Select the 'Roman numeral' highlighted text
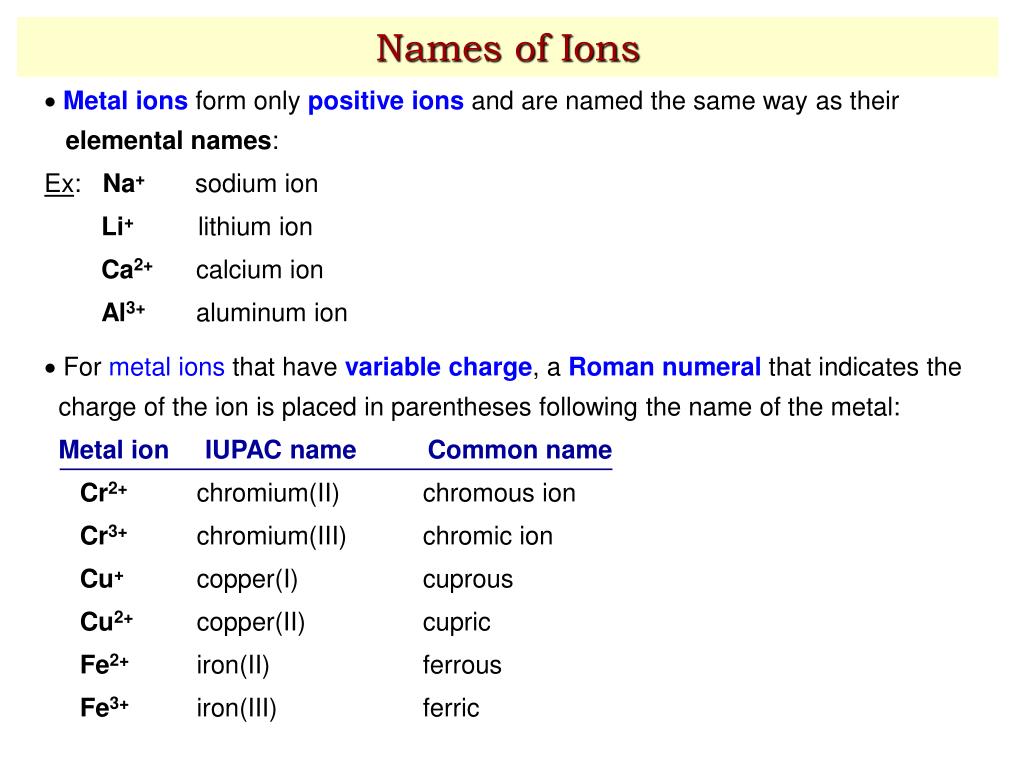This screenshot has width=1024, height=768. click(665, 367)
